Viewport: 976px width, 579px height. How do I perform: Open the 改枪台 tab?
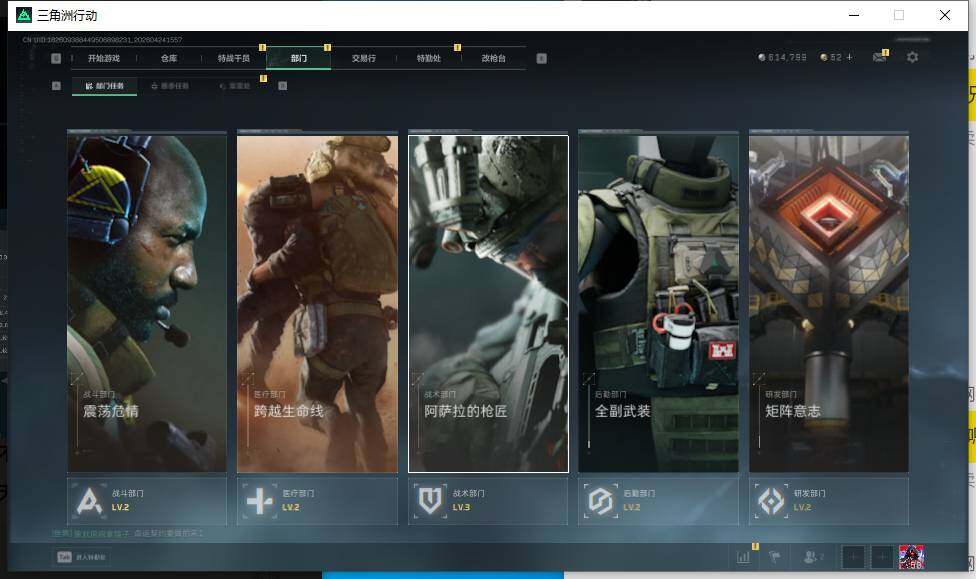494,59
